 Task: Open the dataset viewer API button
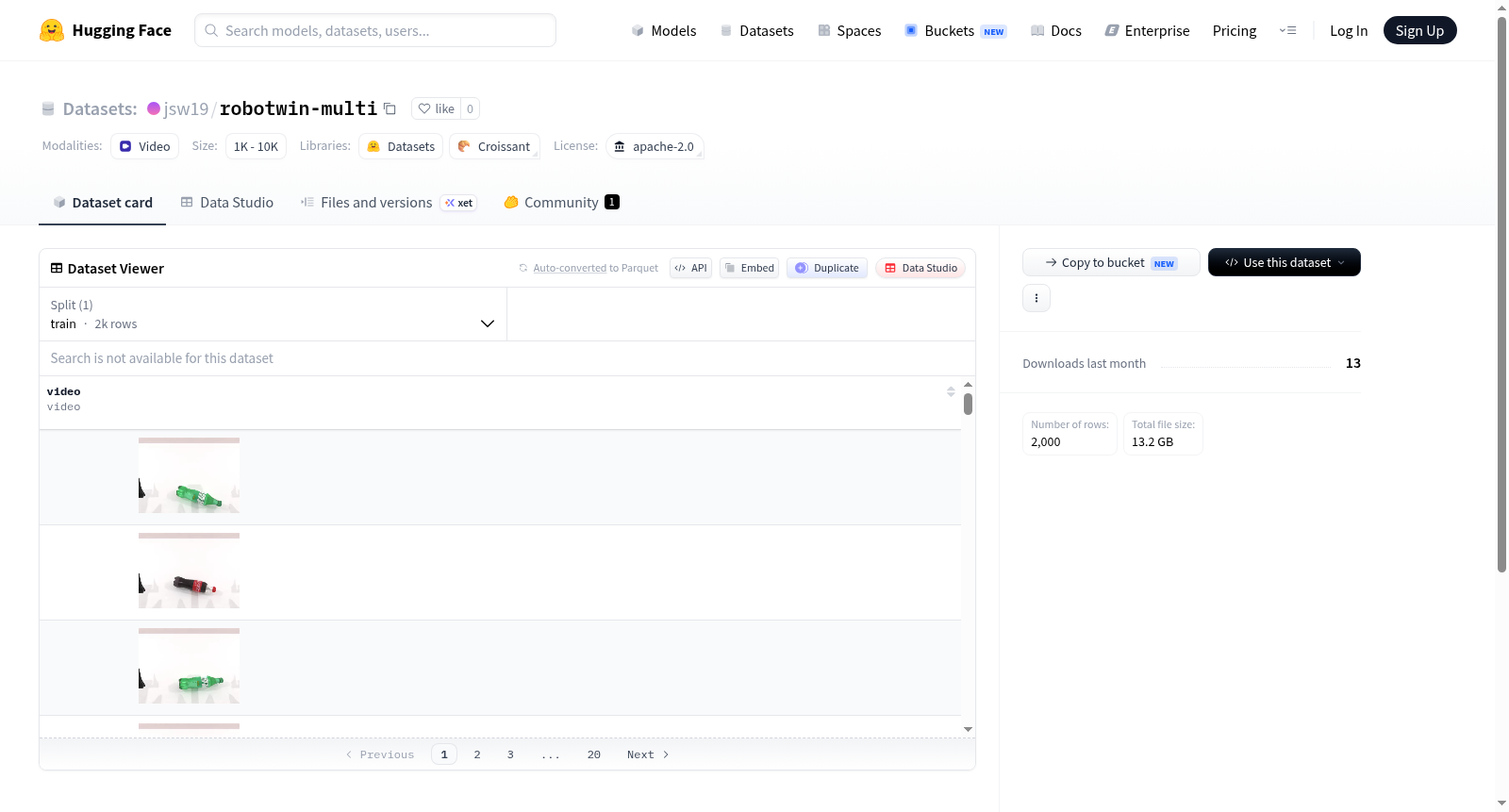click(690, 268)
